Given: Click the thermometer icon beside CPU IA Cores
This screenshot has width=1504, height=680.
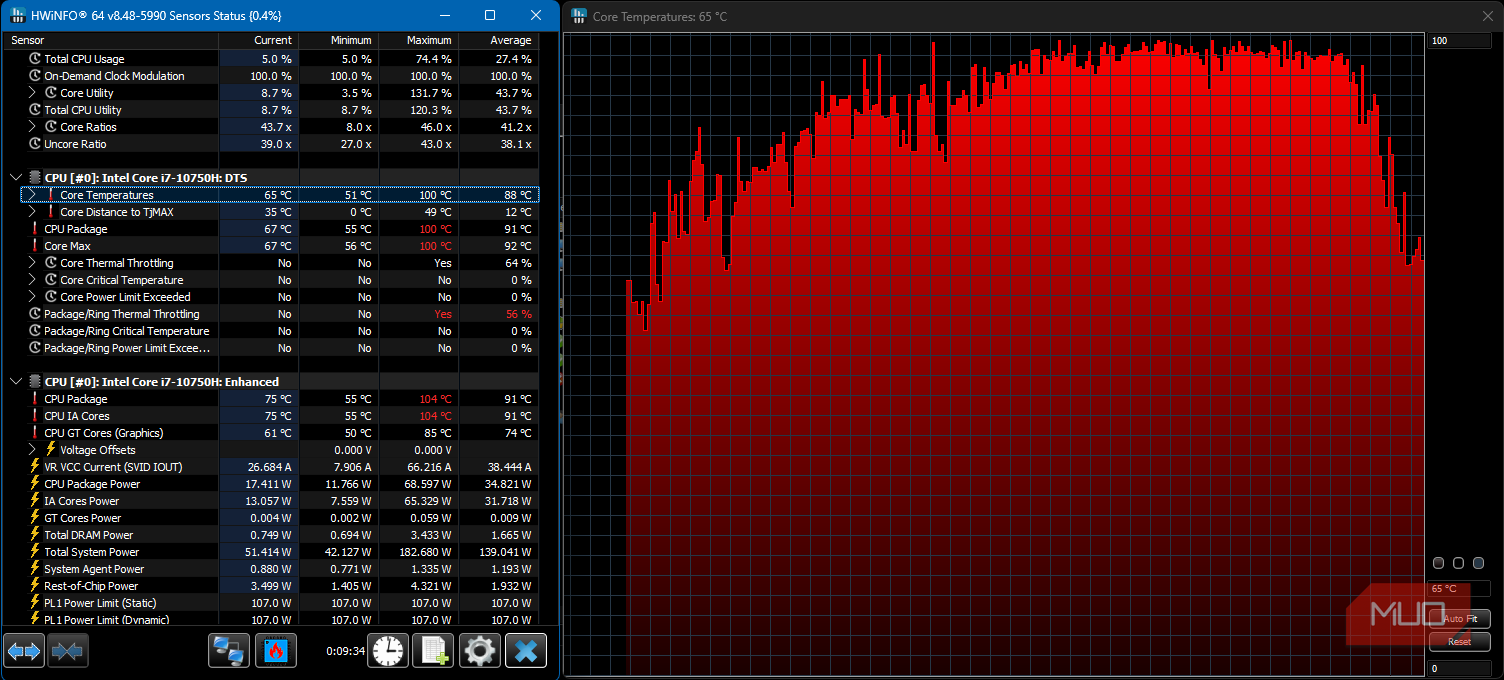Looking at the screenshot, I should (35, 416).
